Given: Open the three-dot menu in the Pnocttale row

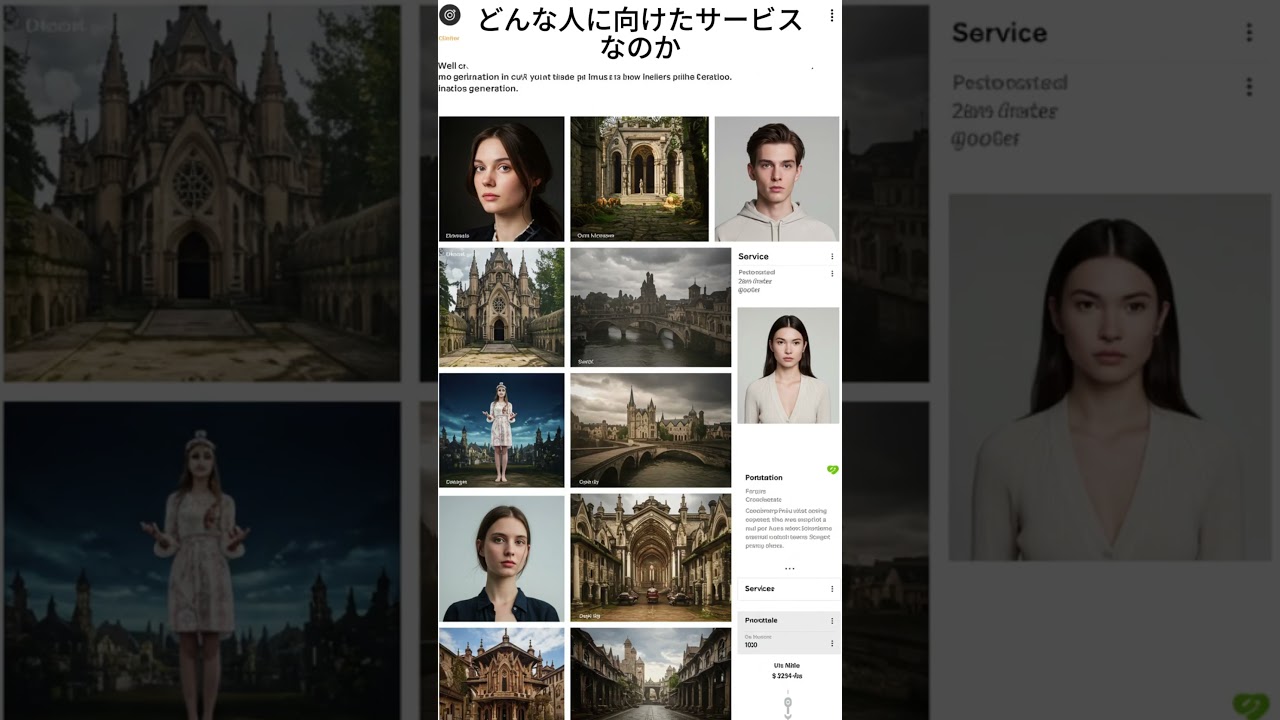Looking at the screenshot, I should 832,621.
